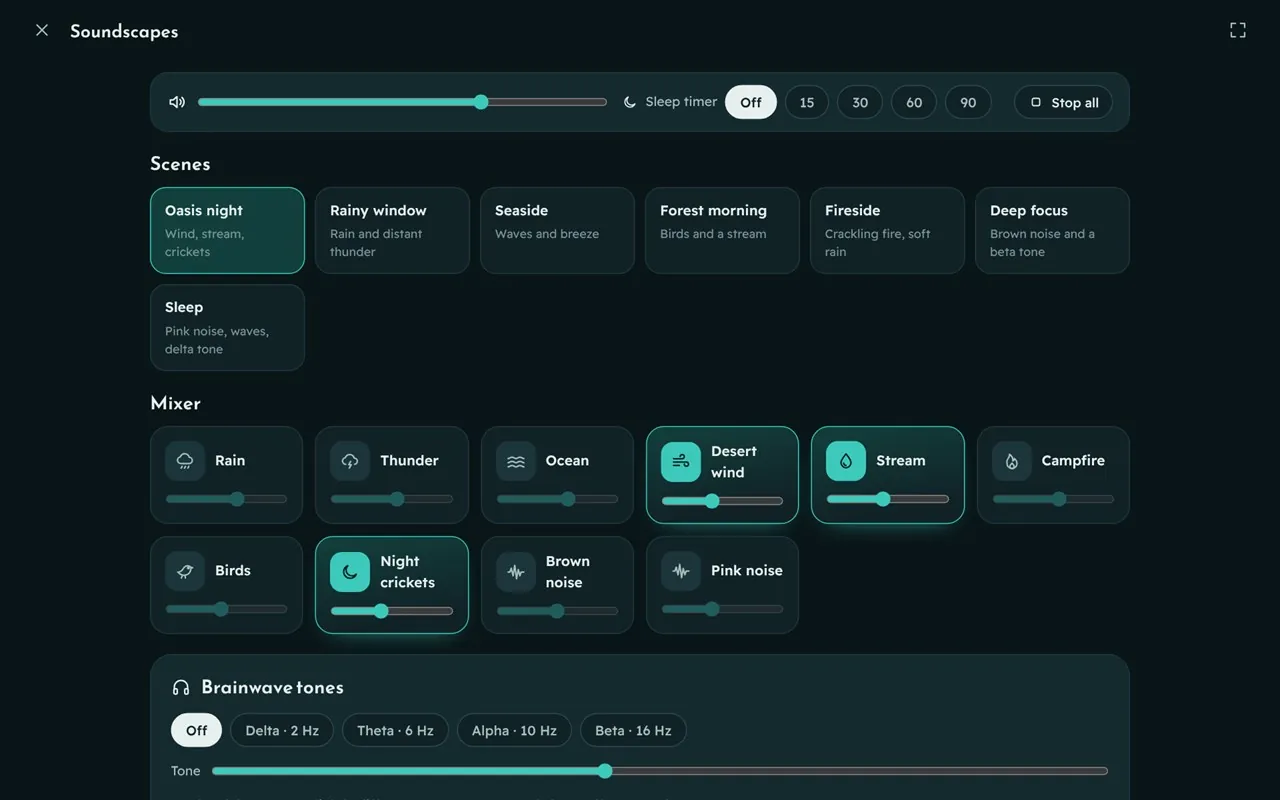Screen dimensions: 1280x800
Task: Click the master volume slider track
Action: click(402, 102)
